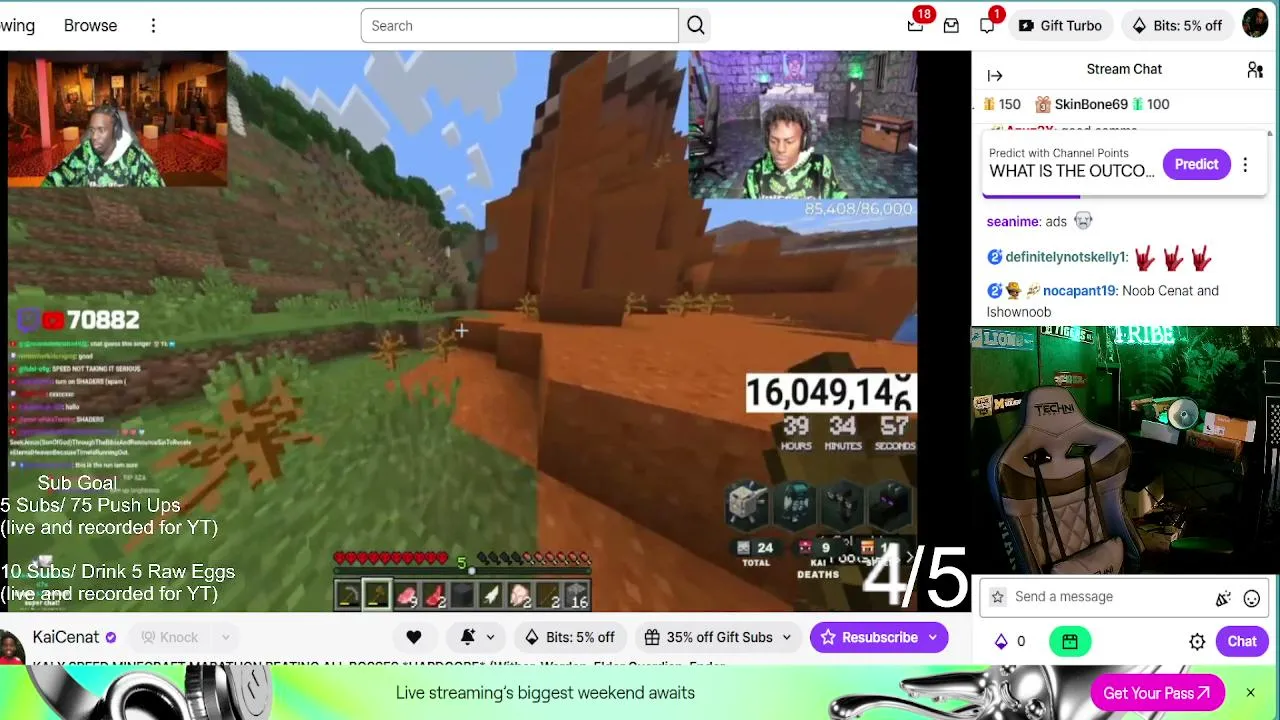Click the 'Live streaming's biggest weekend awaits' banner
1280x720 pixels.
[545, 693]
